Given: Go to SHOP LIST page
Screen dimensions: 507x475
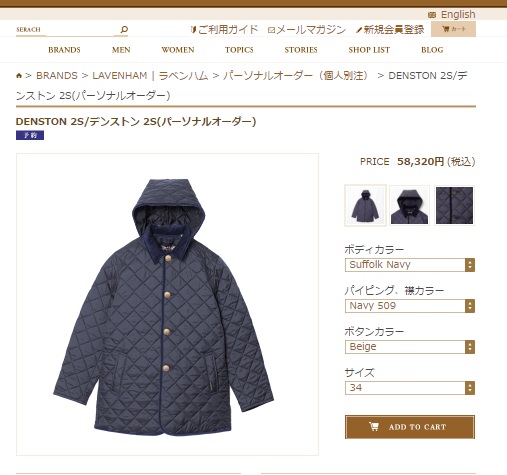Looking at the screenshot, I should pos(369,50).
